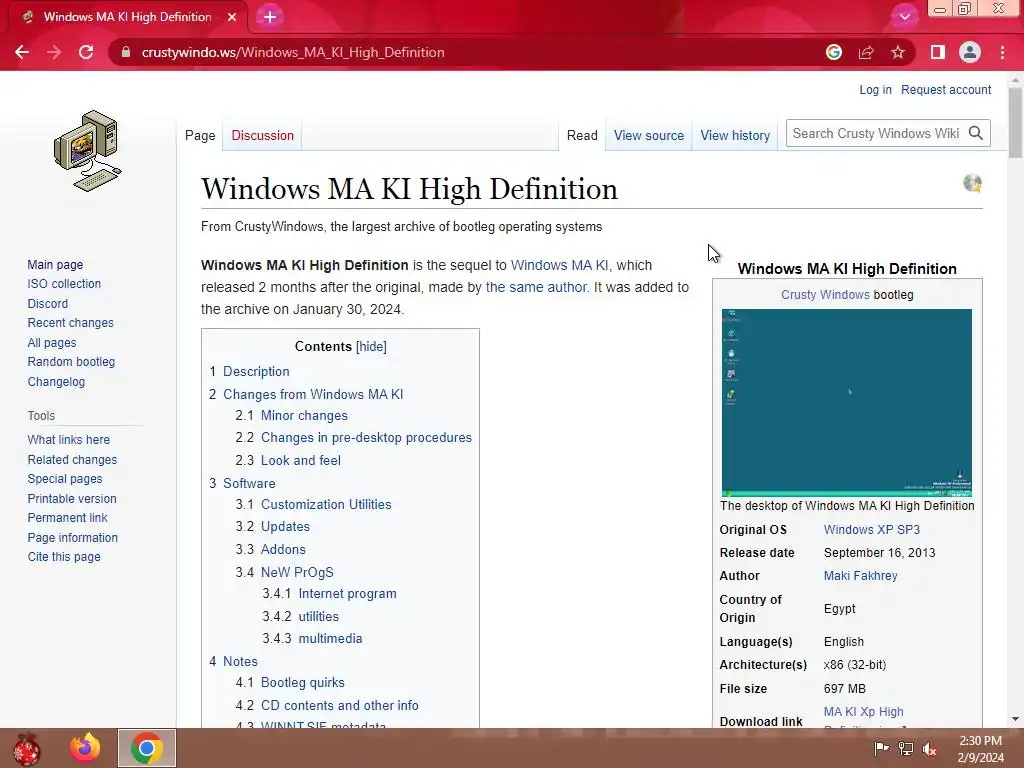Click the CD badge icon beside title

point(972,183)
